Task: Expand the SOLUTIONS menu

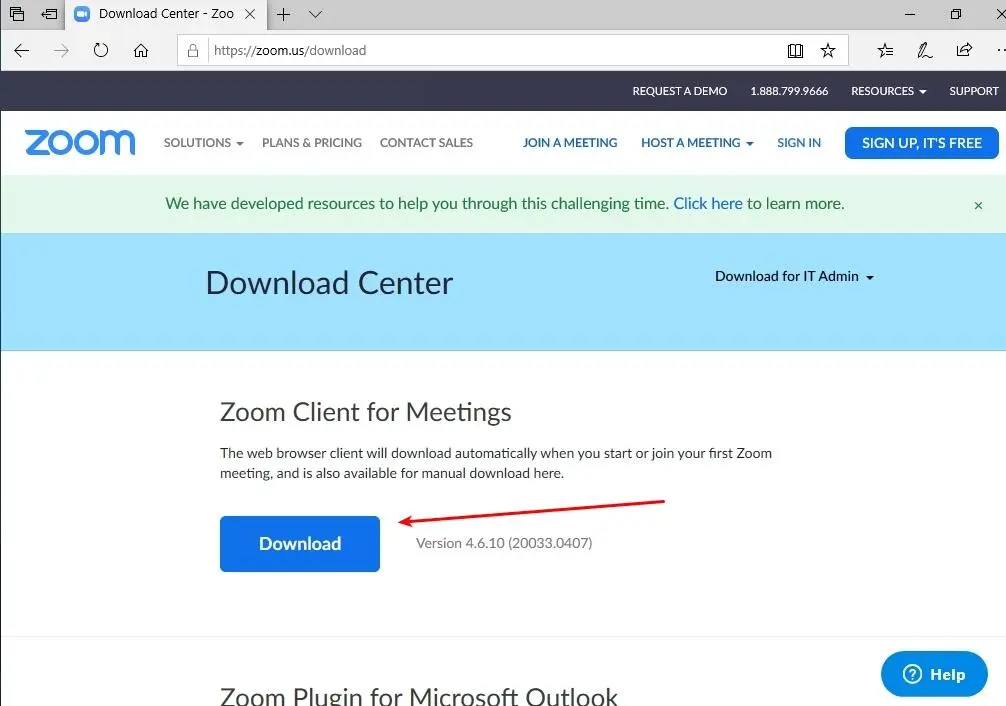Action: 203,142
